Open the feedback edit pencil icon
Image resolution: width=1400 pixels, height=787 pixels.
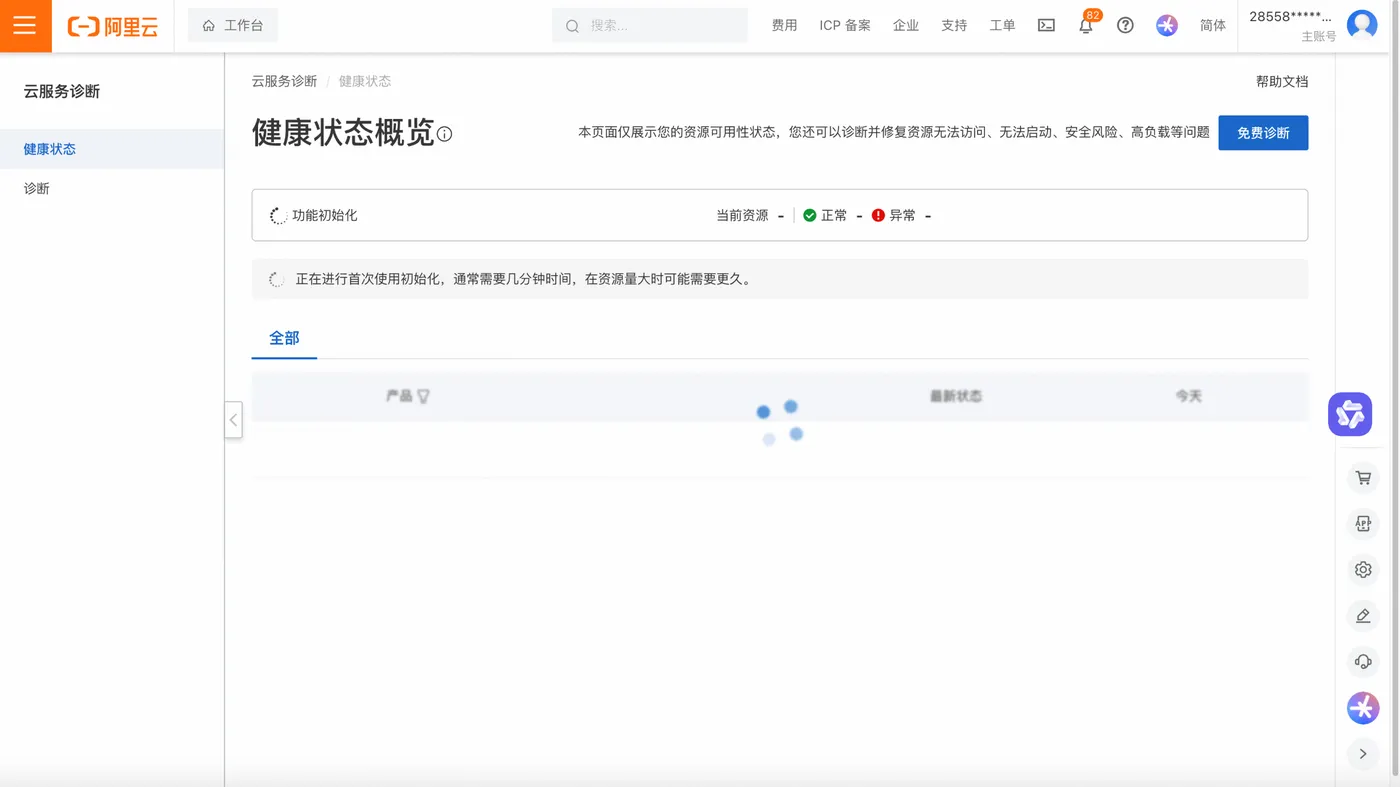(x=1363, y=616)
